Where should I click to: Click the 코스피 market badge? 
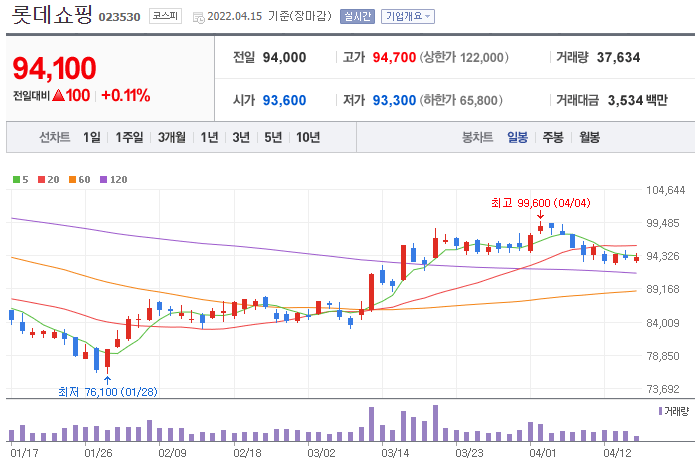click(165, 16)
